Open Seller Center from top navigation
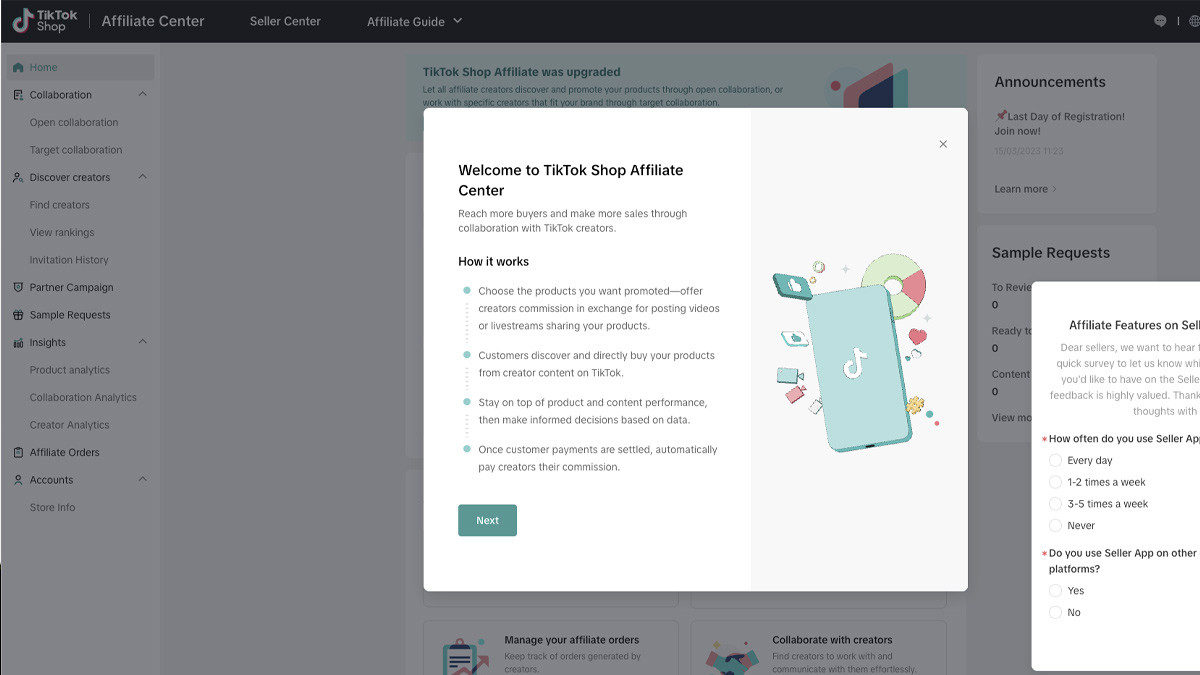The width and height of the screenshot is (1200, 675). click(x=285, y=21)
